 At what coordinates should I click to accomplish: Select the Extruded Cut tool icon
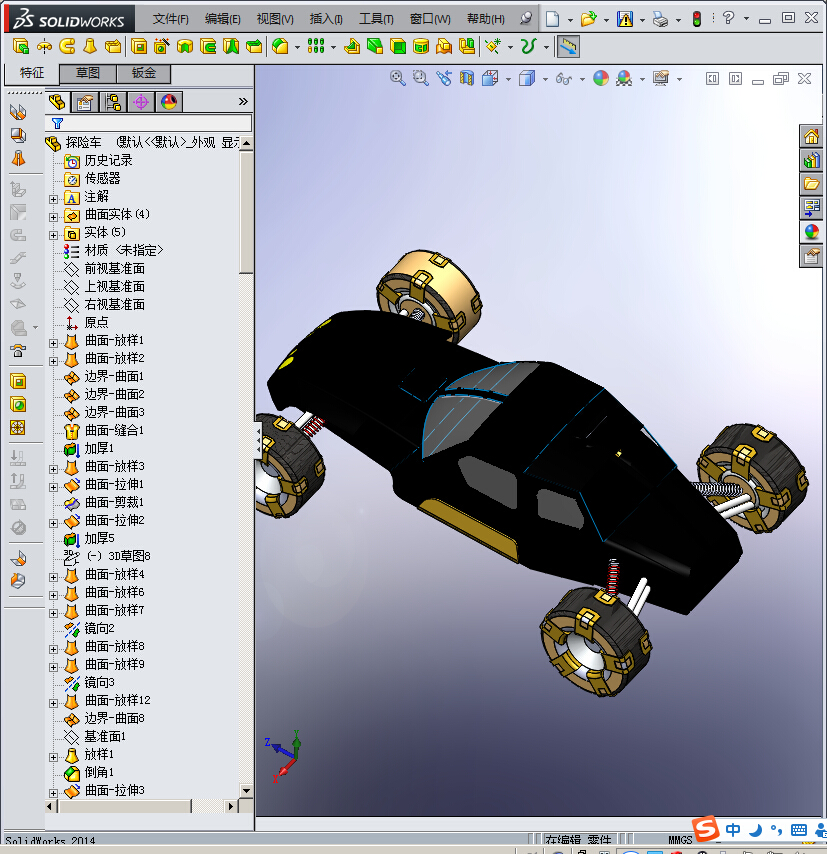pos(139,47)
